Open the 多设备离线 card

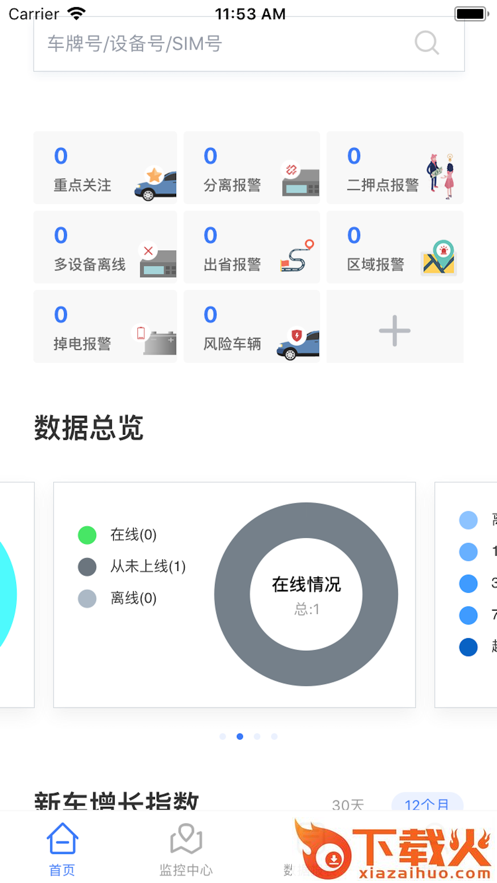[x=105, y=247]
